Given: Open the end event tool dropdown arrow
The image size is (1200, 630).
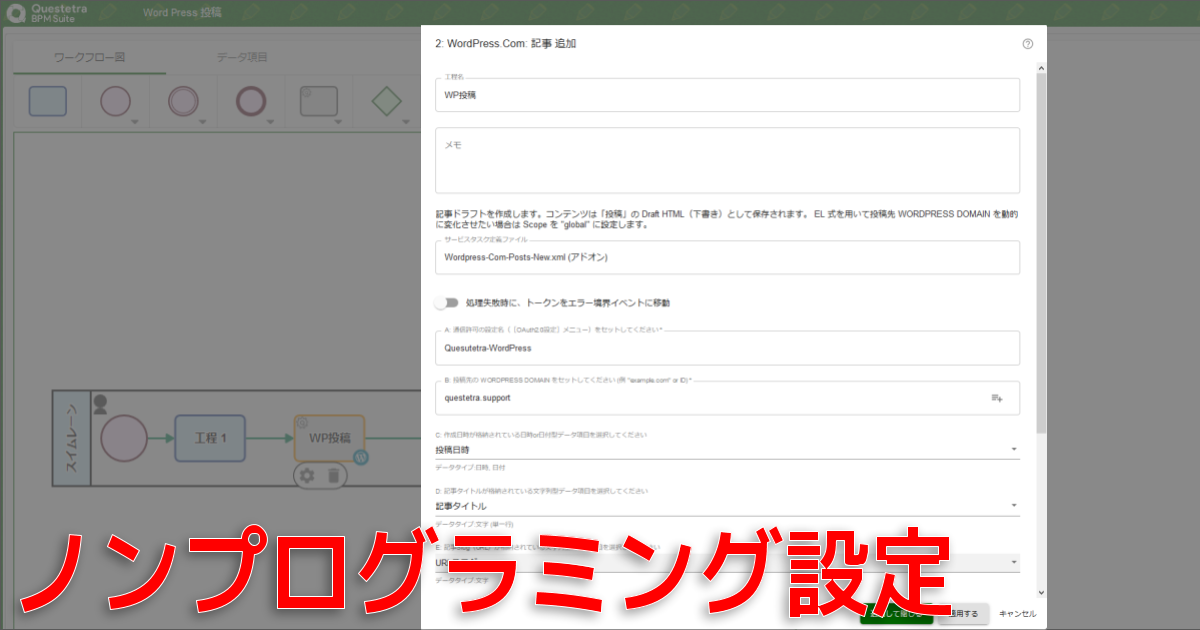Looking at the screenshot, I should (x=268, y=122).
